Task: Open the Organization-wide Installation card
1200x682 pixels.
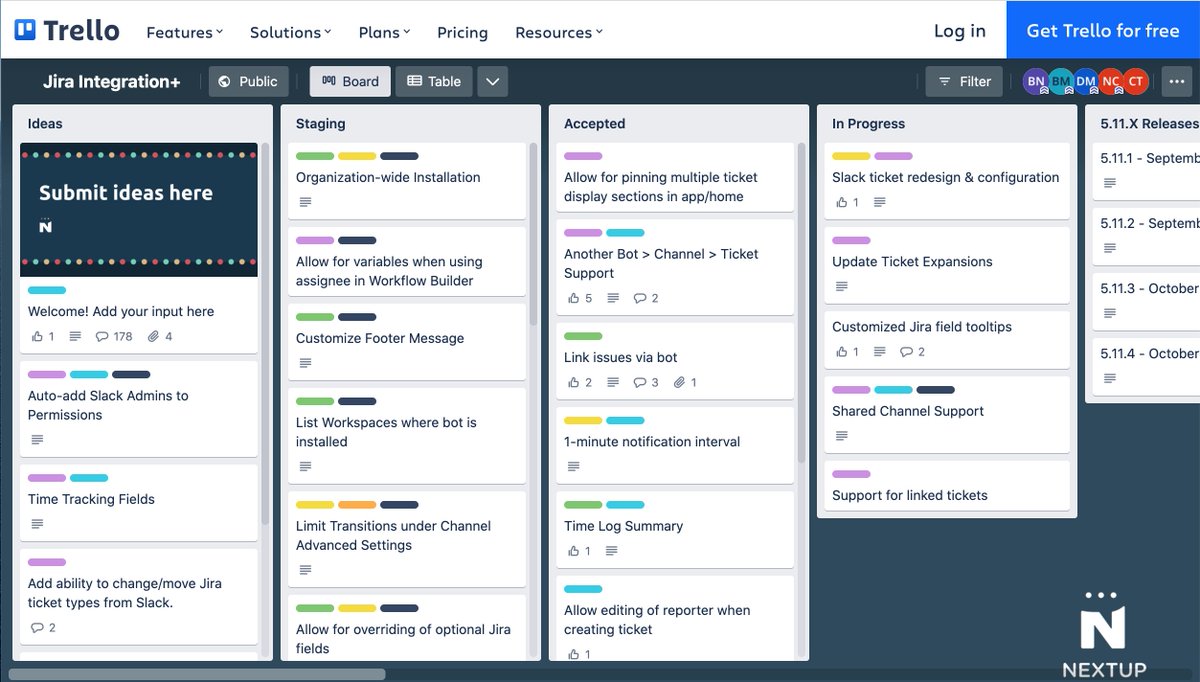Action: tap(407, 181)
